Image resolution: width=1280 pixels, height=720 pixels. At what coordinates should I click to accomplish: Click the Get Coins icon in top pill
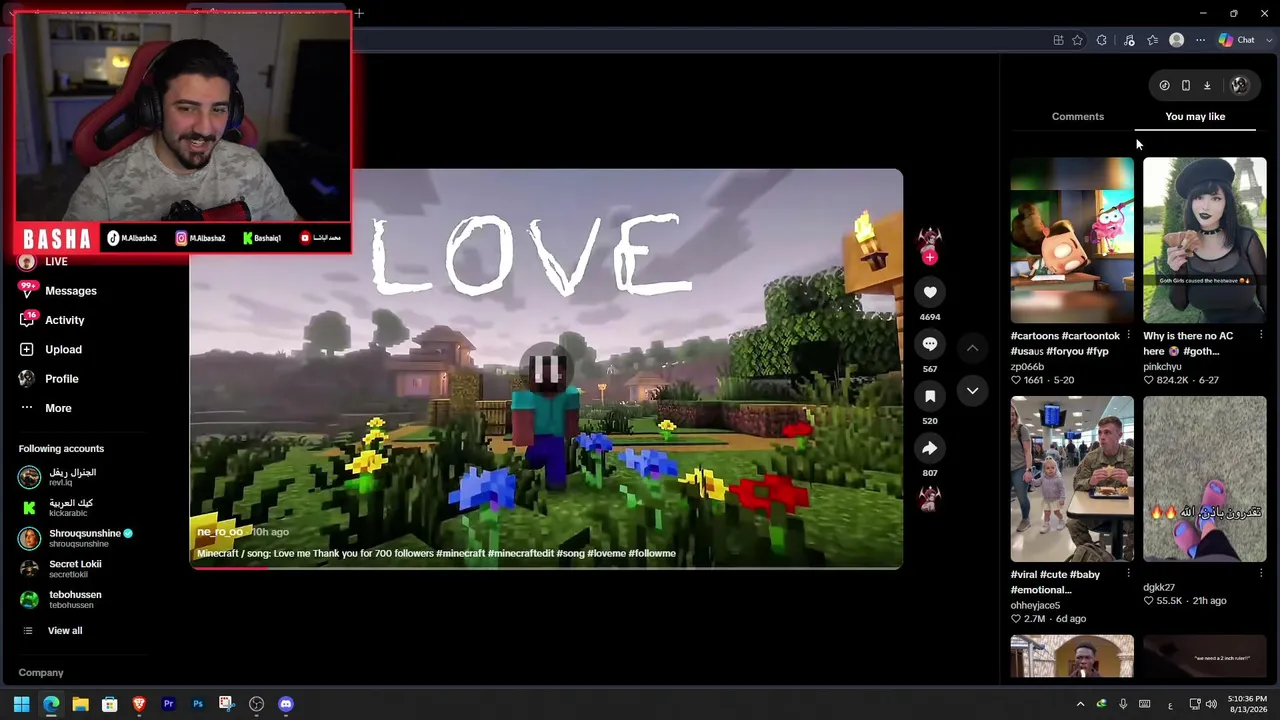pyautogui.click(x=1164, y=86)
